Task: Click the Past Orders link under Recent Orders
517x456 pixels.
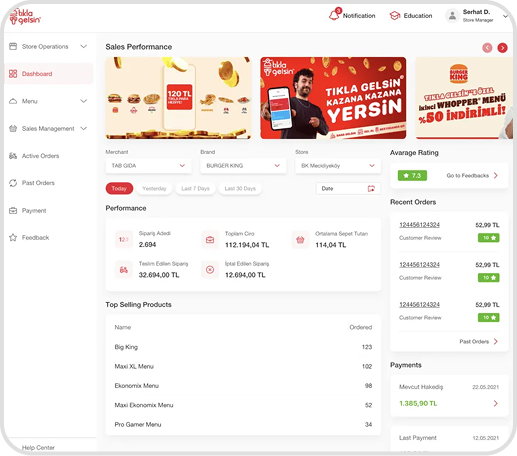Action: [474, 341]
